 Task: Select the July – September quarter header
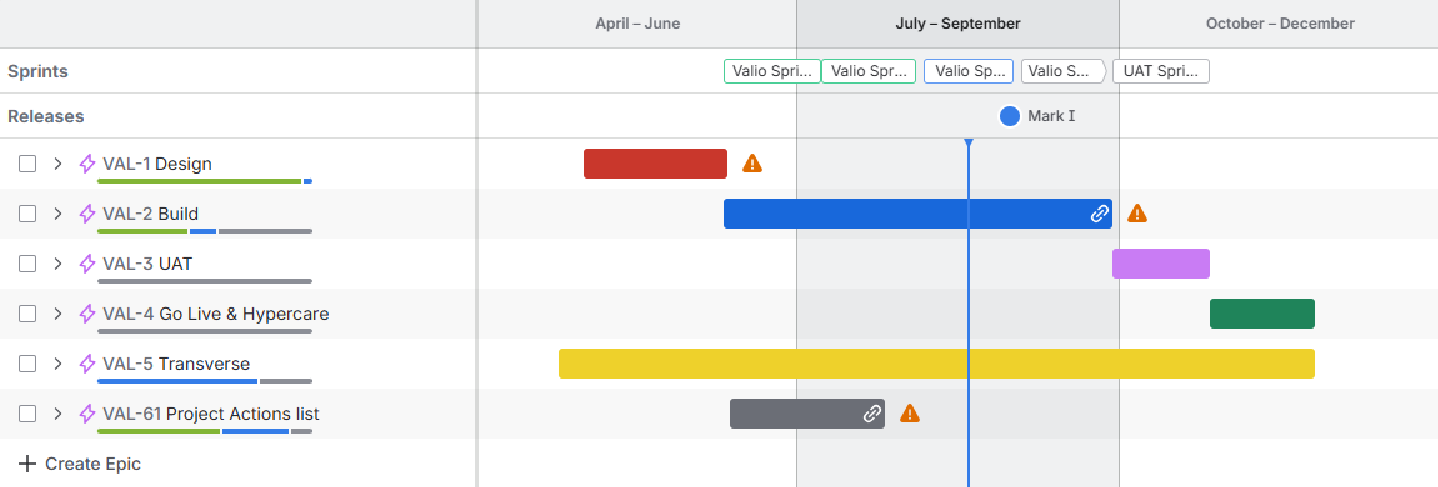[x=957, y=24]
